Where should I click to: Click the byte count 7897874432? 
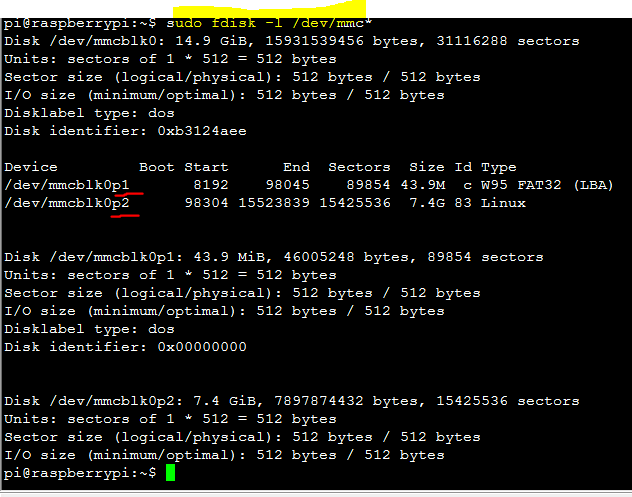point(318,401)
